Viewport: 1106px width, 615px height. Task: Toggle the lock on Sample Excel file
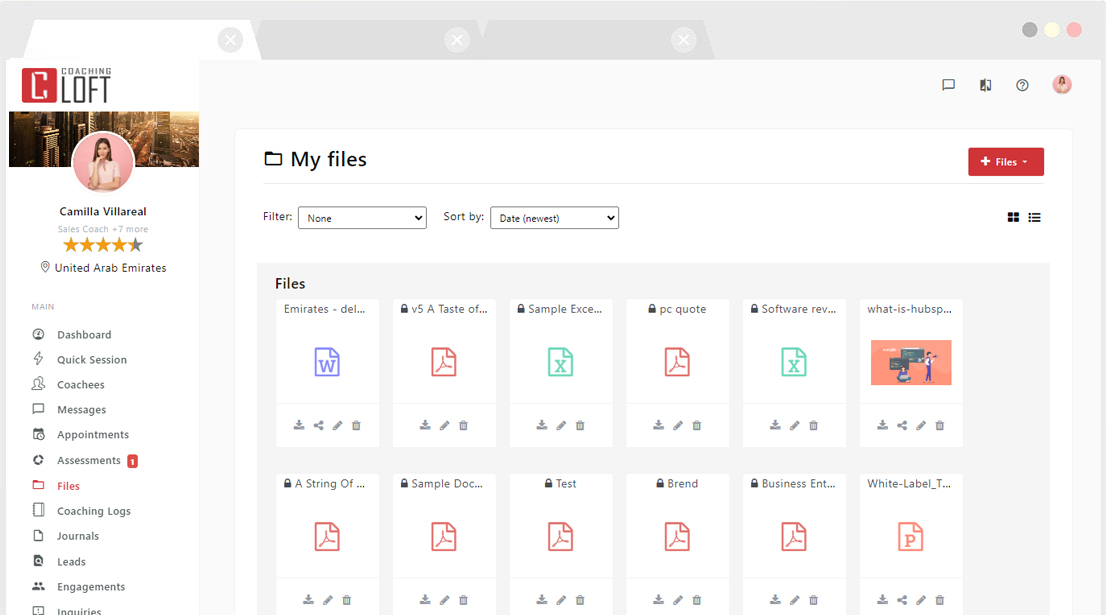[524, 308]
